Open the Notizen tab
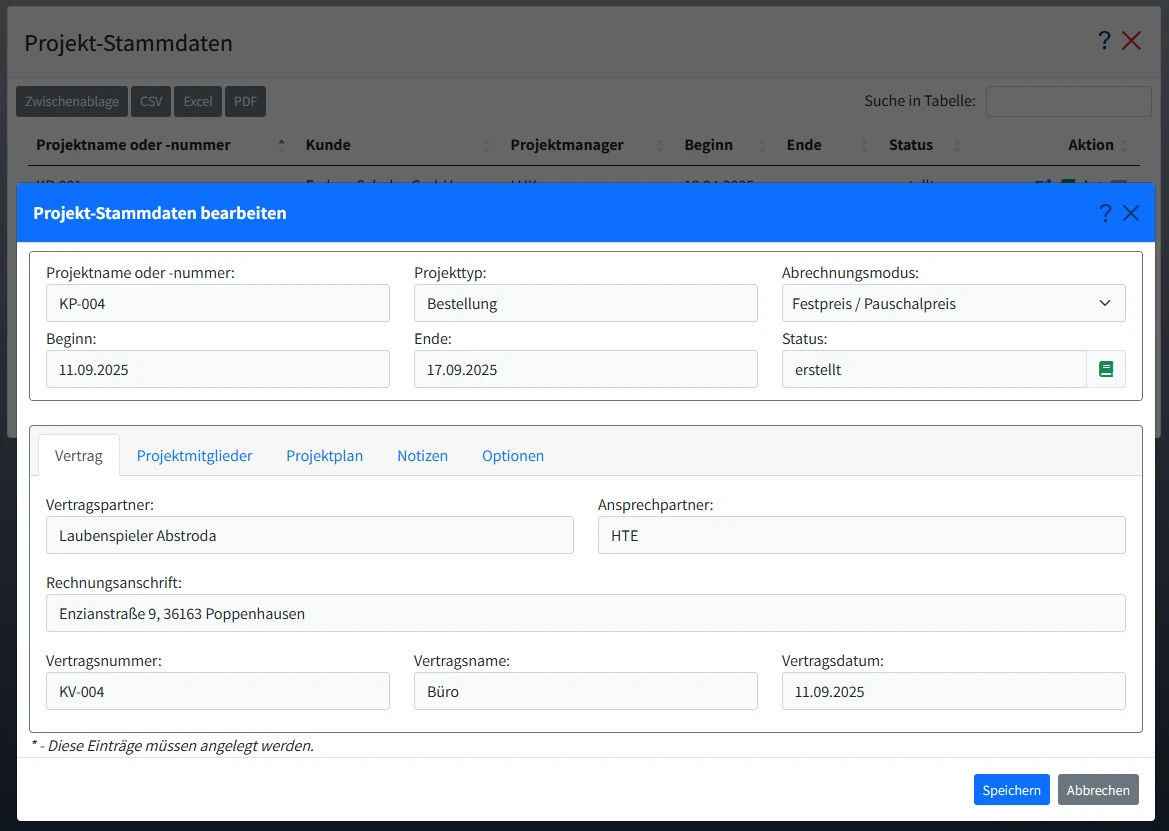The width and height of the screenshot is (1169, 831). (422, 455)
